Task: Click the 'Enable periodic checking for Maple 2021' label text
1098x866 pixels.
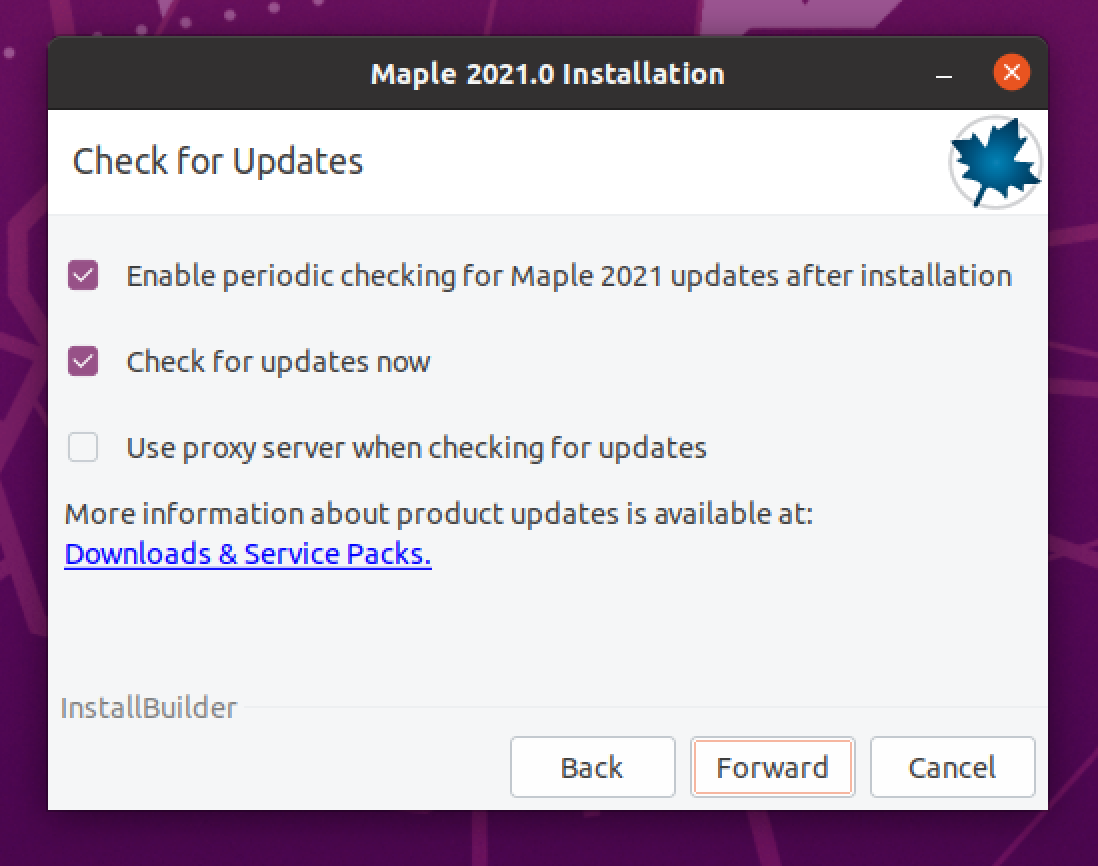Action: click(568, 276)
